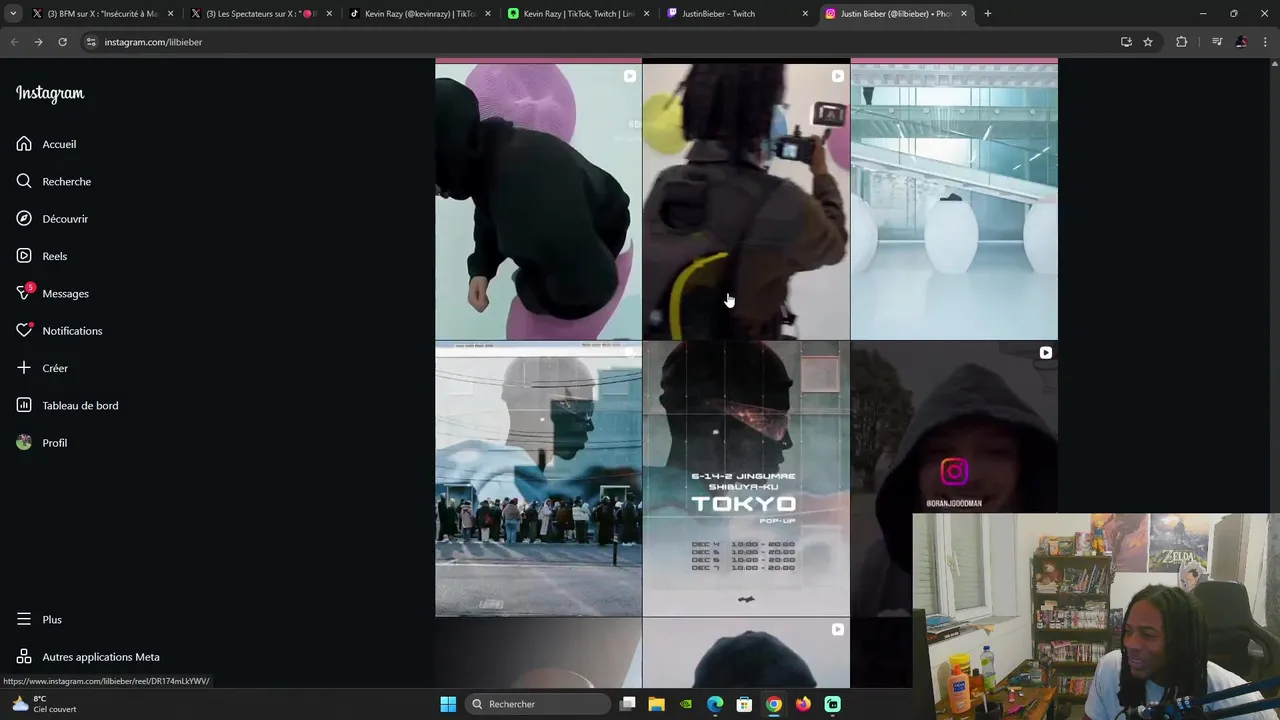Launch Microsoft Edge from the taskbar

click(x=715, y=704)
